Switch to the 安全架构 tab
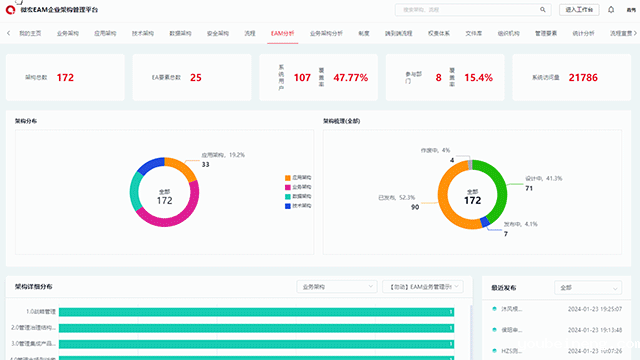Viewport: 640px width, 360px height. coord(218,33)
